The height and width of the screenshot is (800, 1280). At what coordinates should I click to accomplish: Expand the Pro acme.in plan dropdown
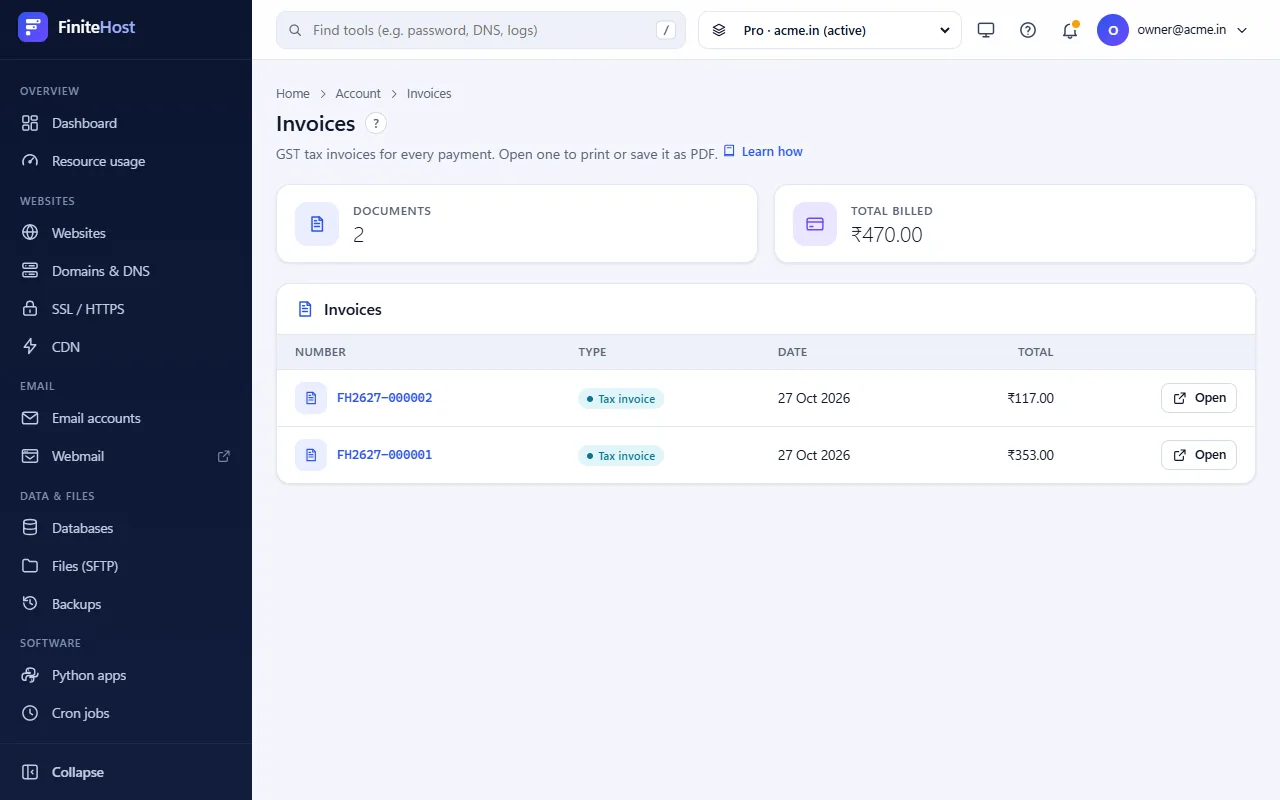click(830, 30)
